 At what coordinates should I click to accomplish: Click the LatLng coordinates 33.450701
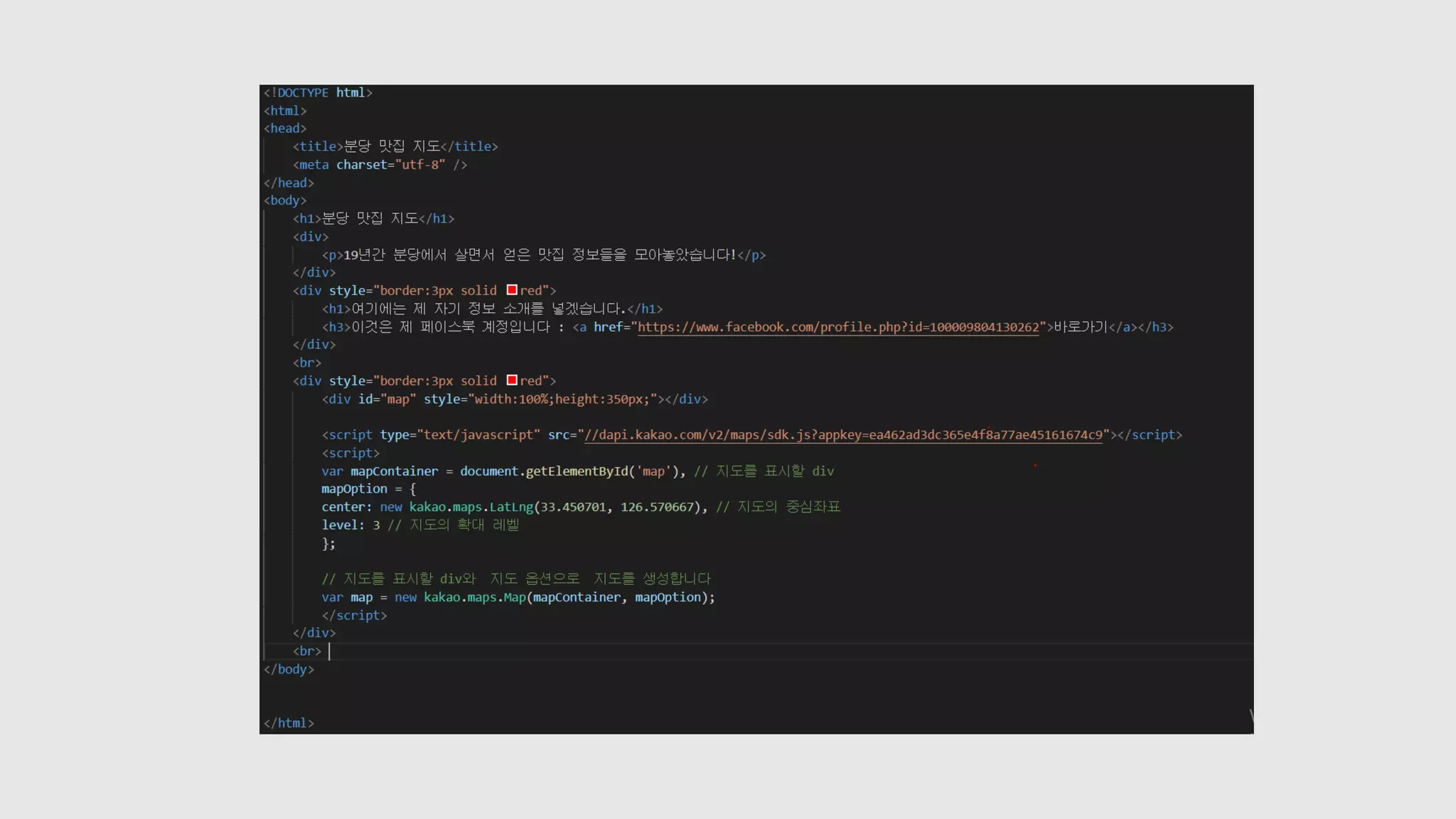pyautogui.click(x=573, y=507)
